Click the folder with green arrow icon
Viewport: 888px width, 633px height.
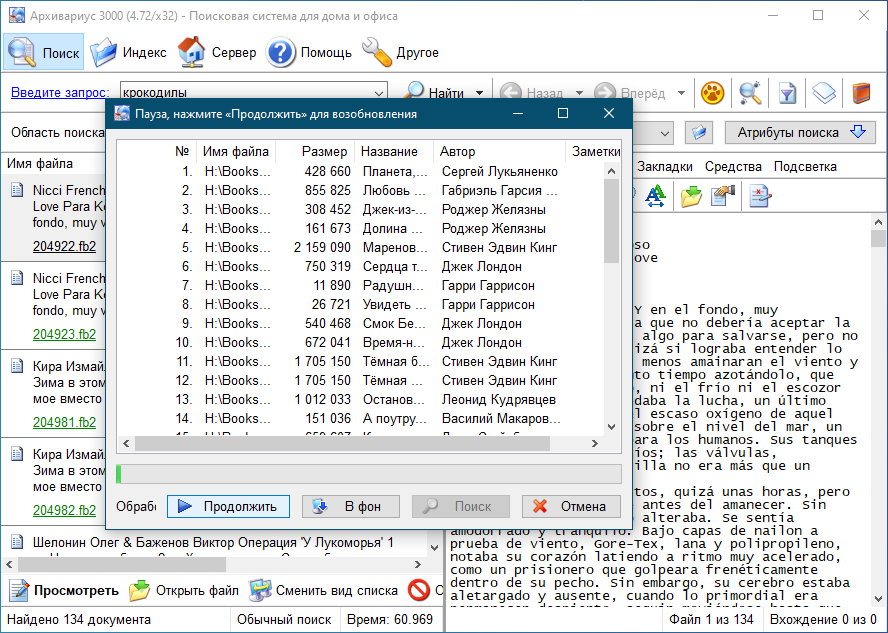(x=690, y=196)
